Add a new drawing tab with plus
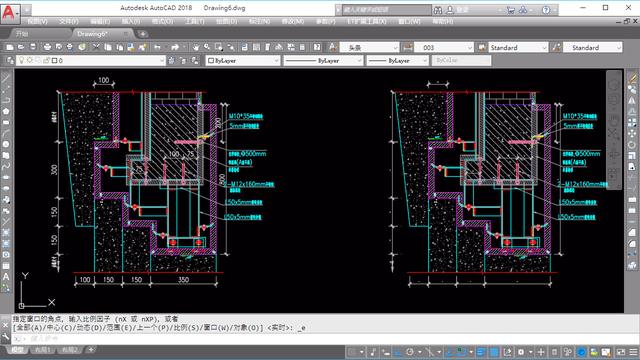This screenshot has height=360, width=640. [x=143, y=34]
